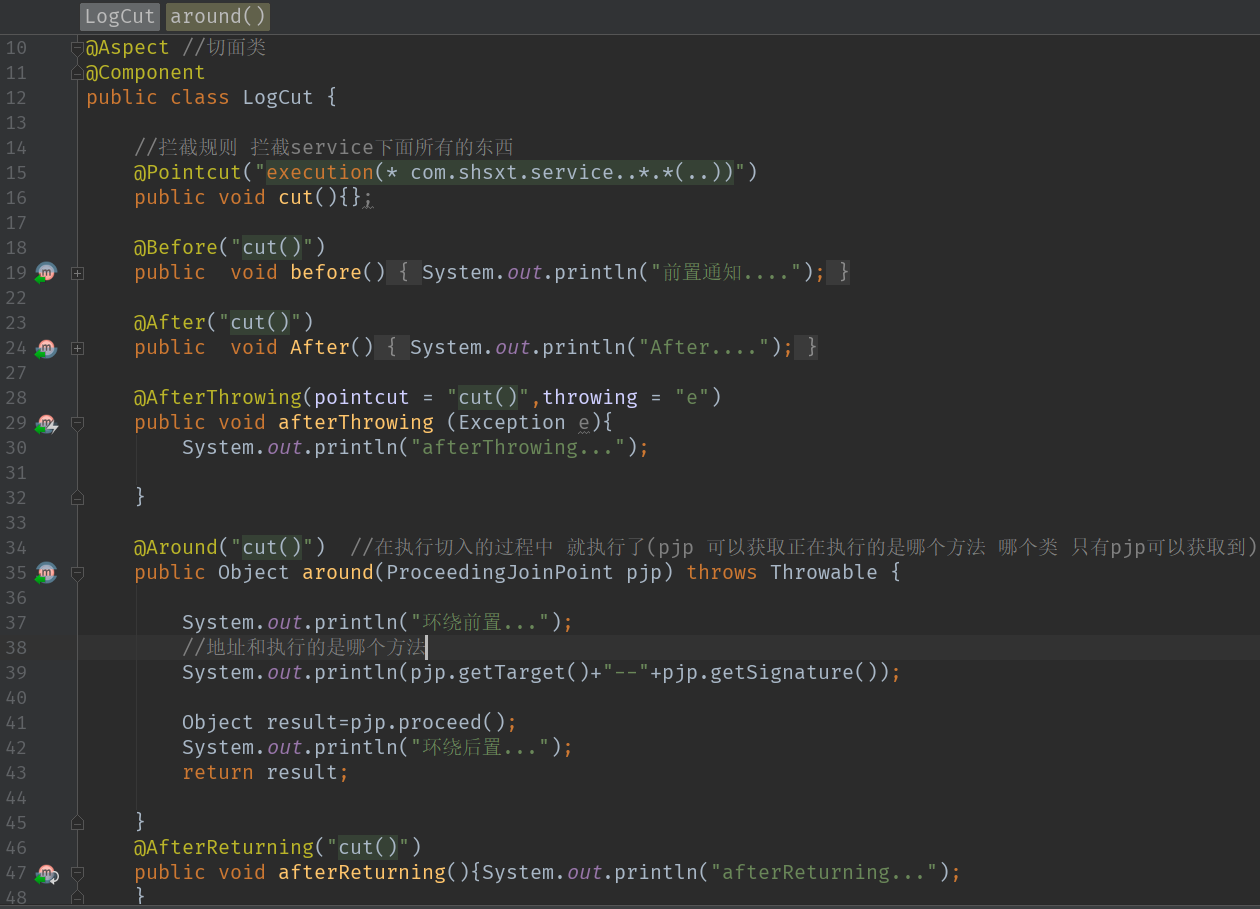
Task: Open the LogCut breadcrumb
Action: pyautogui.click(x=120, y=16)
